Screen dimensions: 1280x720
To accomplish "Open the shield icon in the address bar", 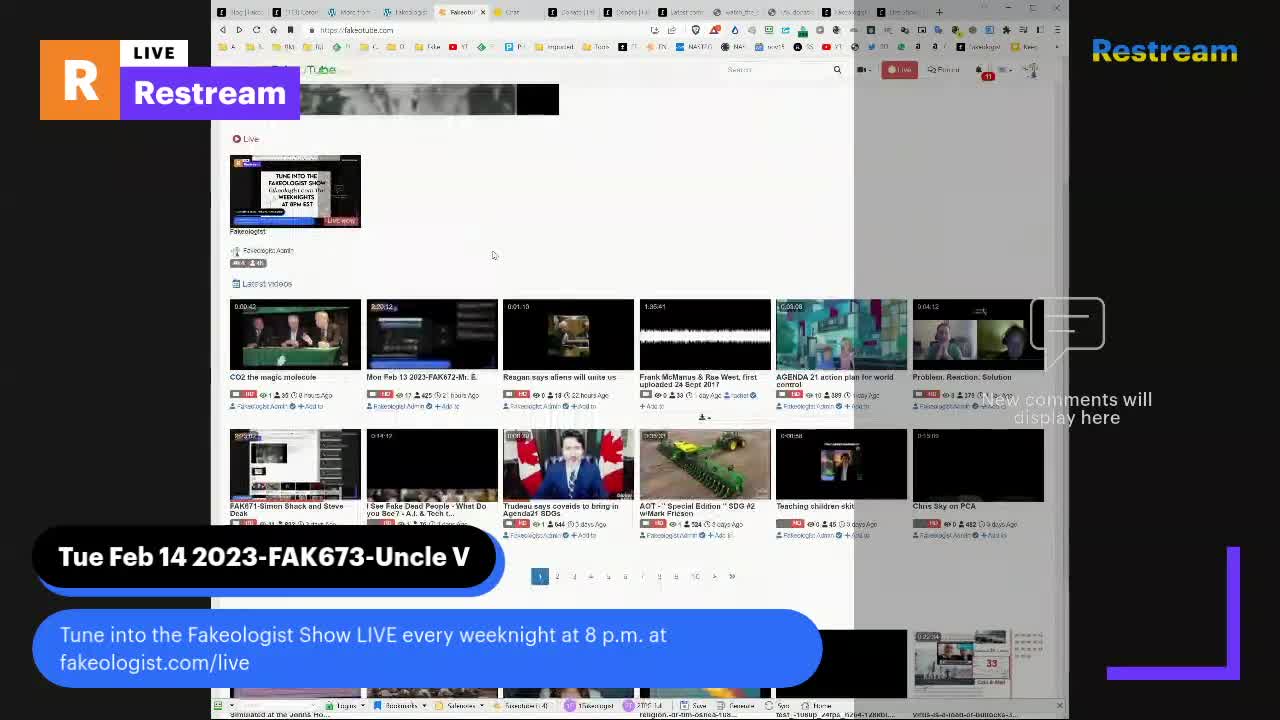I will (x=696, y=30).
